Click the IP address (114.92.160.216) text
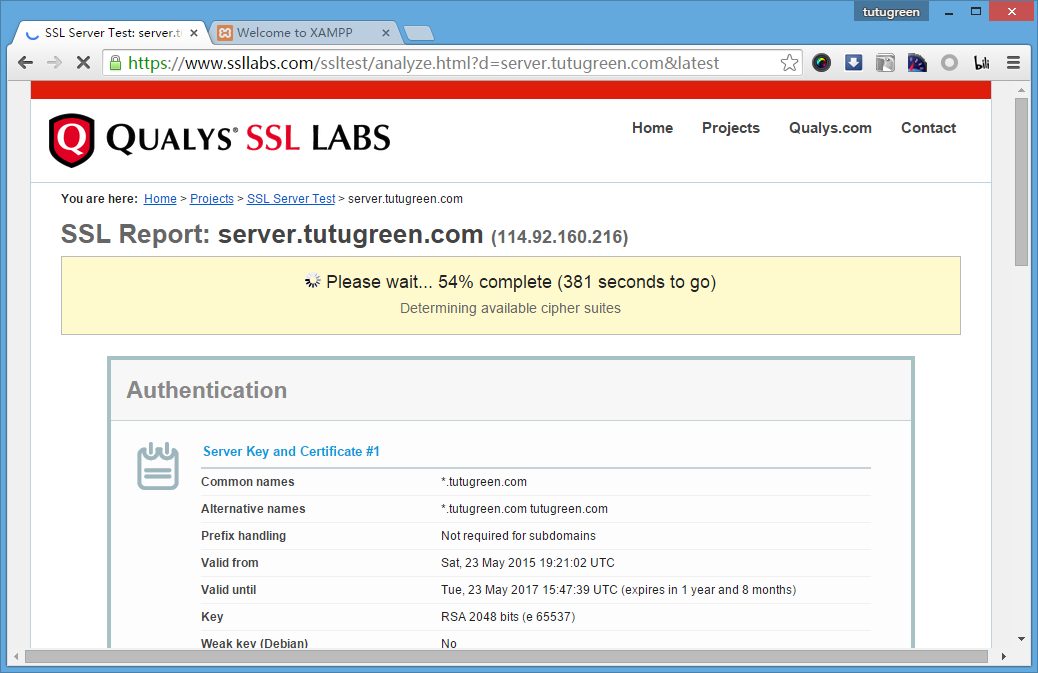Viewport: 1038px width, 673px height. point(559,238)
